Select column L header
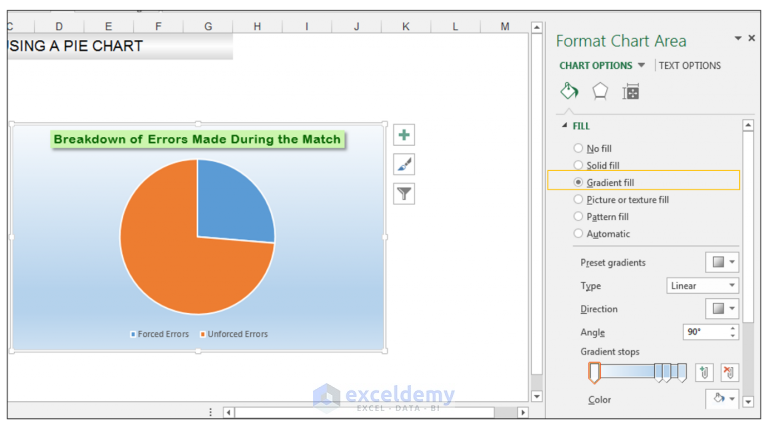This screenshot has height=430, width=768. [x=456, y=26]
